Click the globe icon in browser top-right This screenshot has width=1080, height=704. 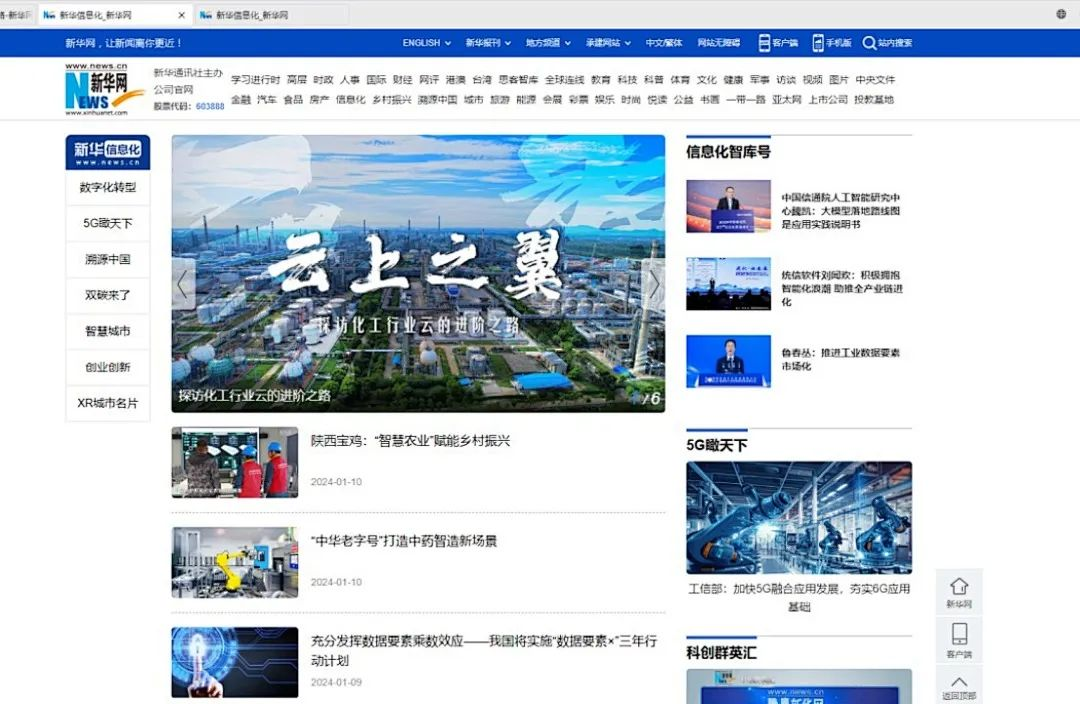tap(1060, 14)
